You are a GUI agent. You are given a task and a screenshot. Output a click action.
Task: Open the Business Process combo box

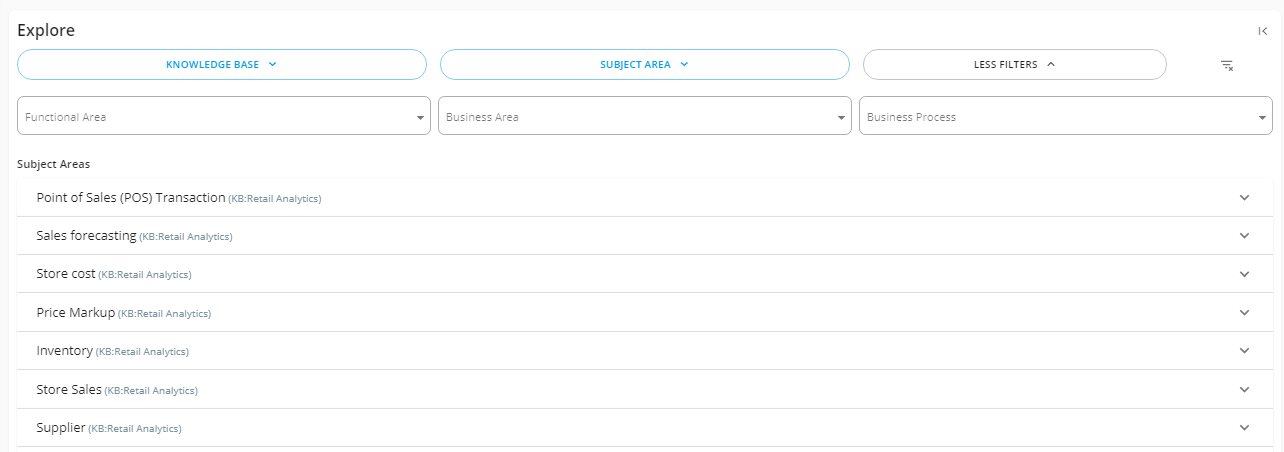click(1066, 116)
